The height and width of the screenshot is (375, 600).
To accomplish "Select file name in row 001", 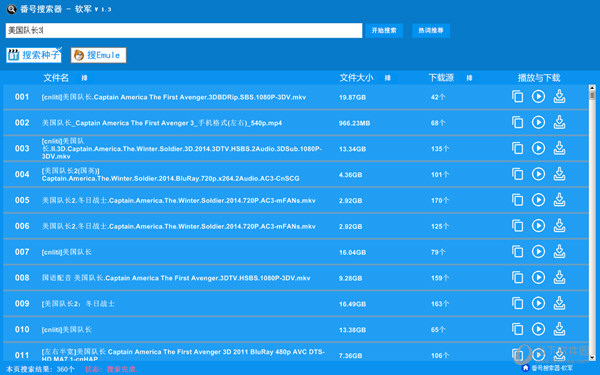I will point(174,97).
